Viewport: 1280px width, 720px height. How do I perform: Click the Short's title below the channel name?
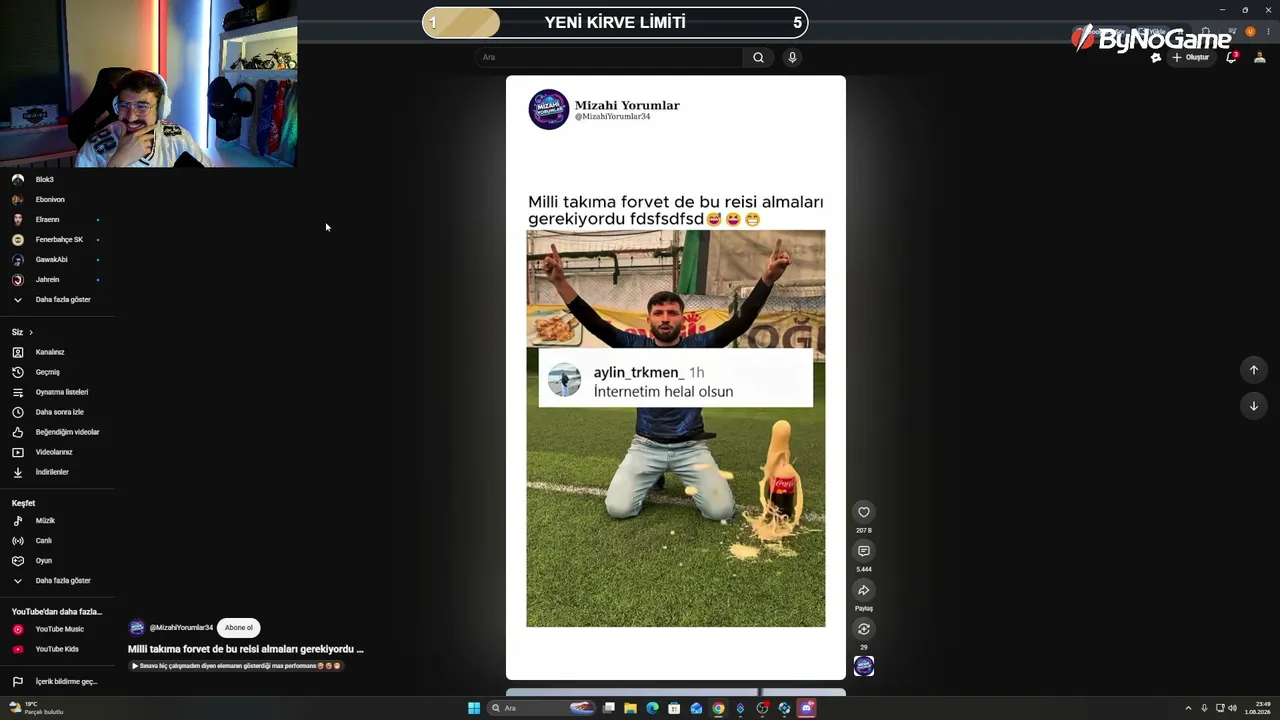coord(246,649)
